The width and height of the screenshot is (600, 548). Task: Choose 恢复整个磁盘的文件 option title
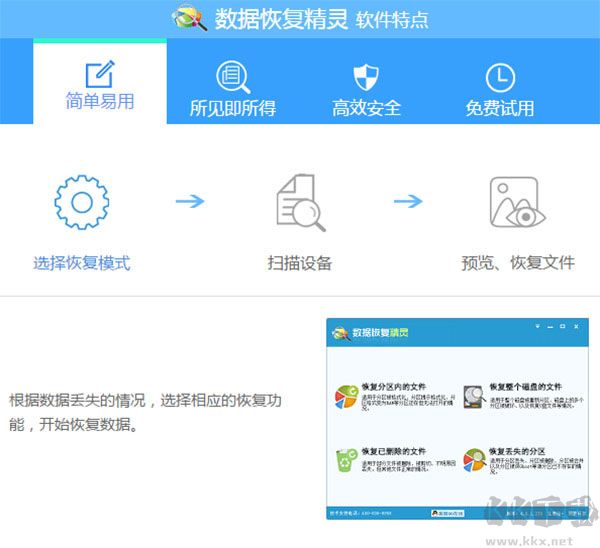coord(525,387)
